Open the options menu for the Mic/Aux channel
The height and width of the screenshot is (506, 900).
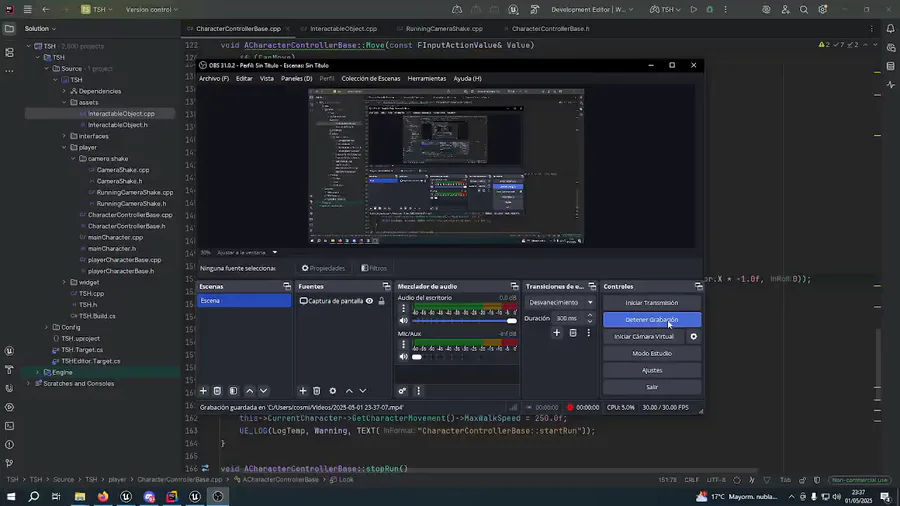pos(404,344)
